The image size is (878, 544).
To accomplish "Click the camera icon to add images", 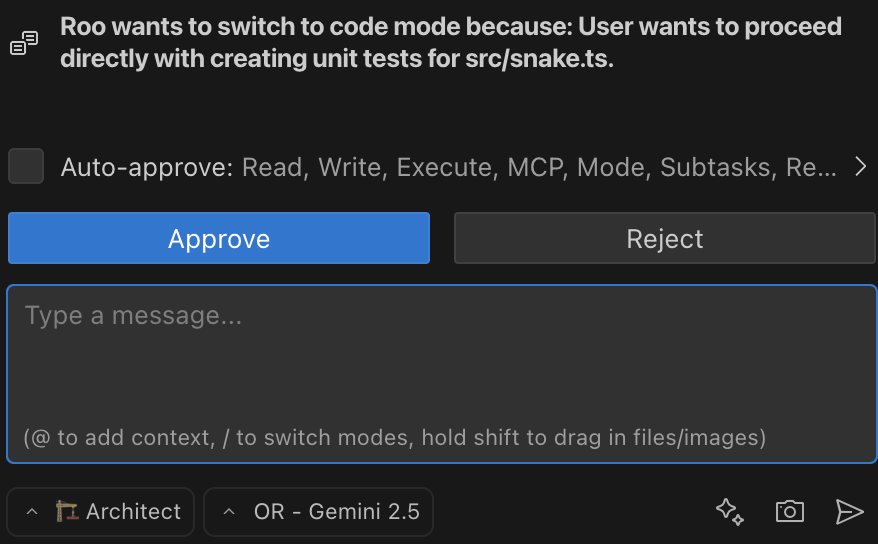I will [x=789, y=512].
